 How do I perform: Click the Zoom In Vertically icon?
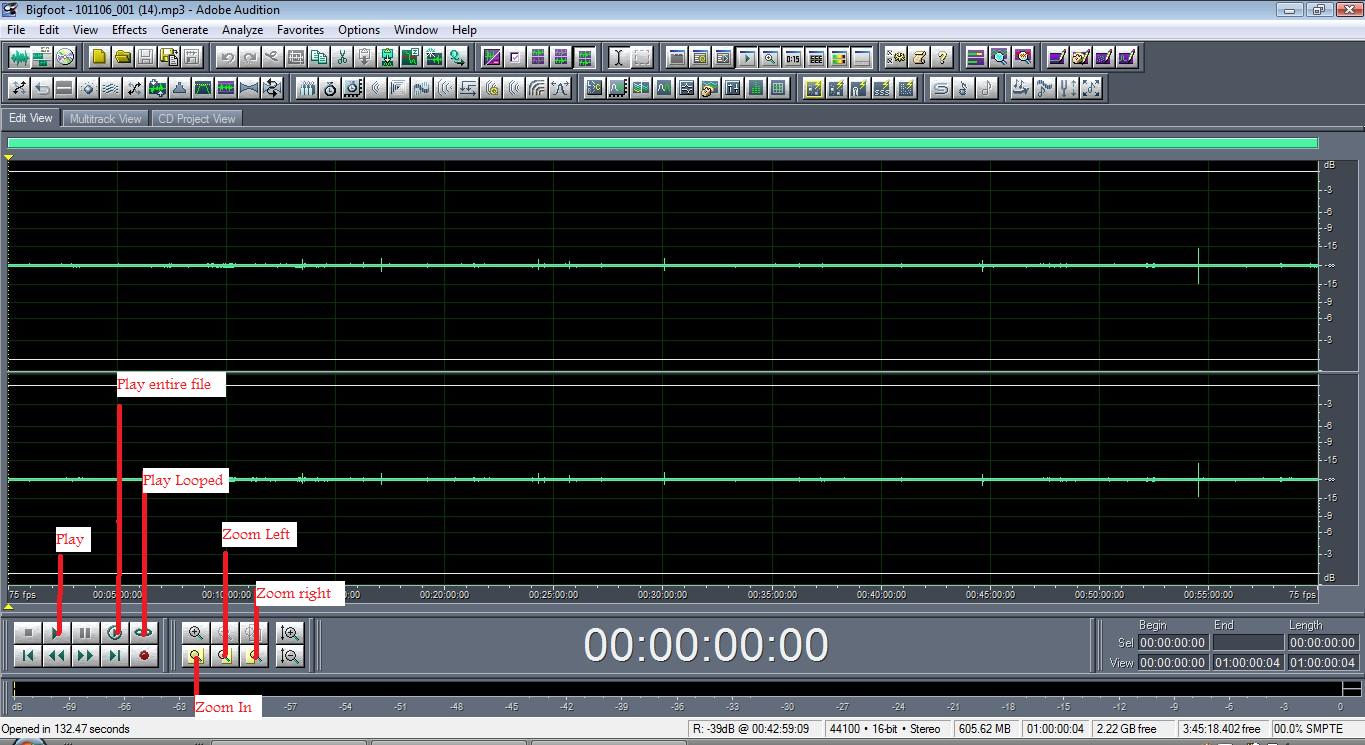(290, 632)
